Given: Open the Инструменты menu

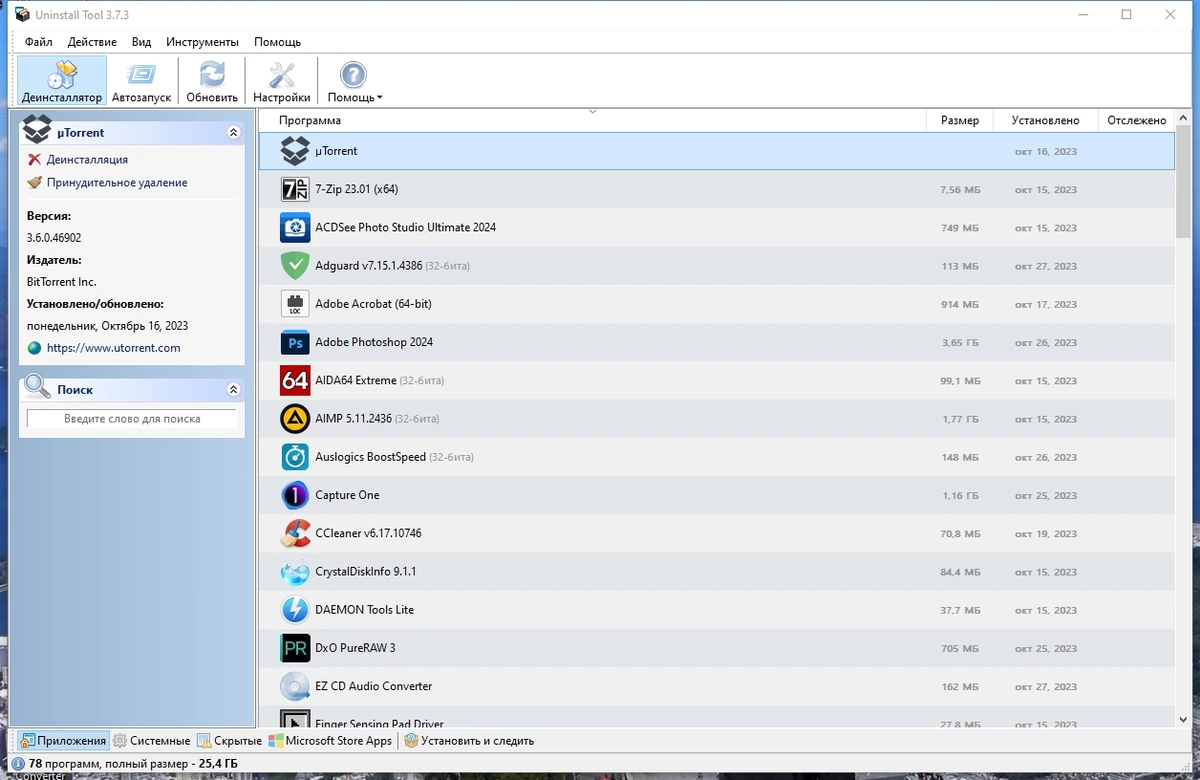Looking at the screenshot, I should click(x=202, y=42).
